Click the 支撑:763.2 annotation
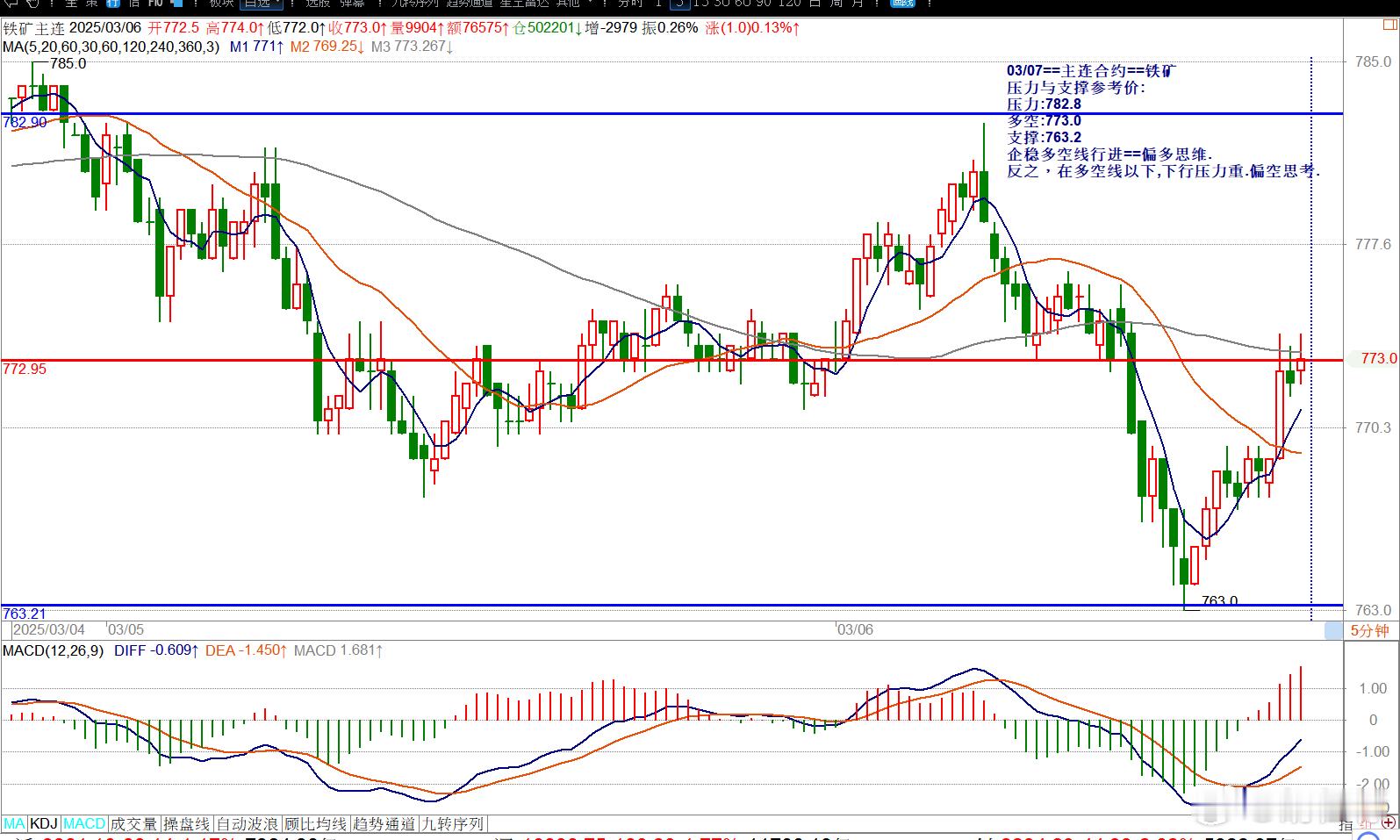 click(1044, 138)
